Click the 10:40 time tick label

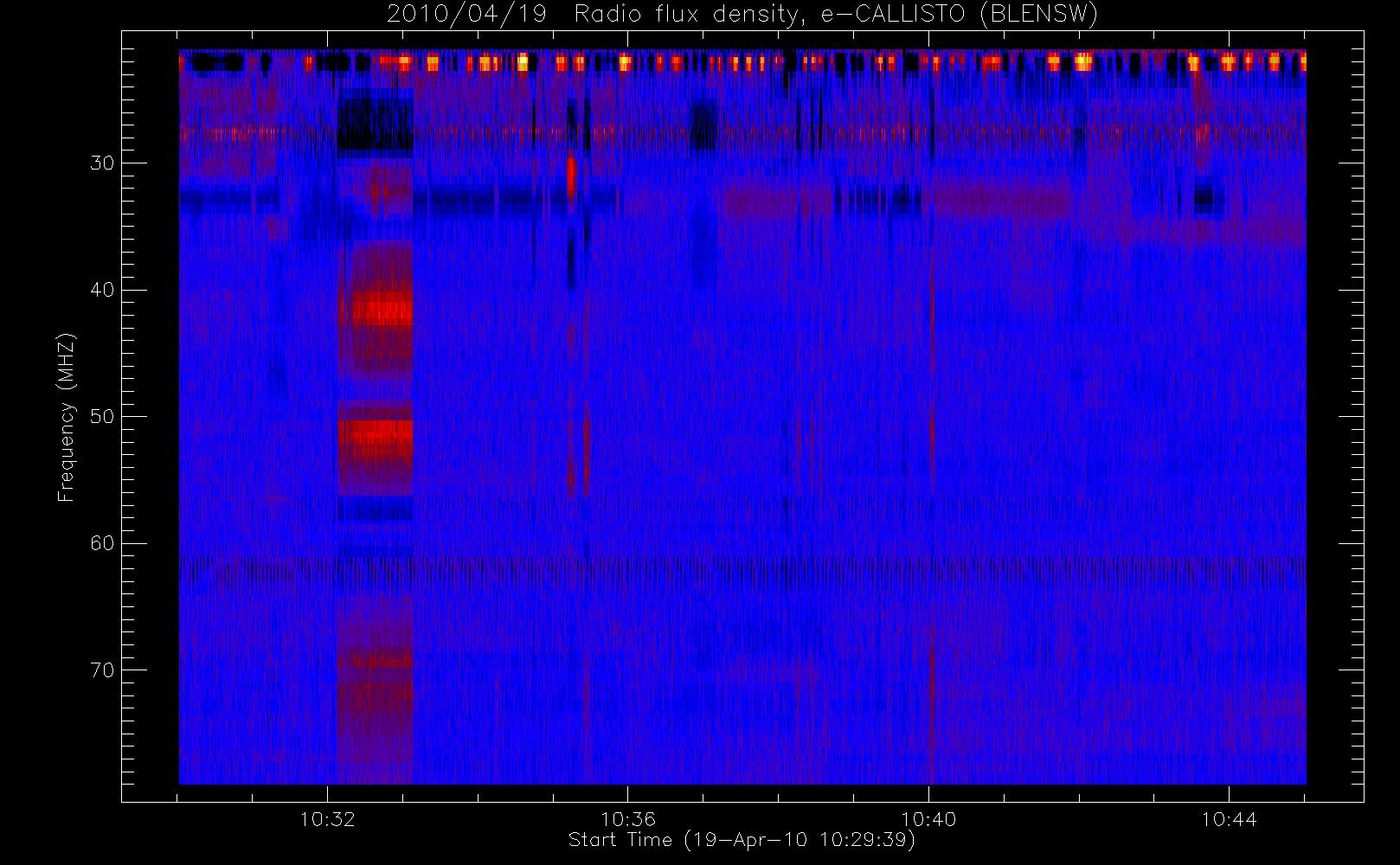[x=928, y=819]
